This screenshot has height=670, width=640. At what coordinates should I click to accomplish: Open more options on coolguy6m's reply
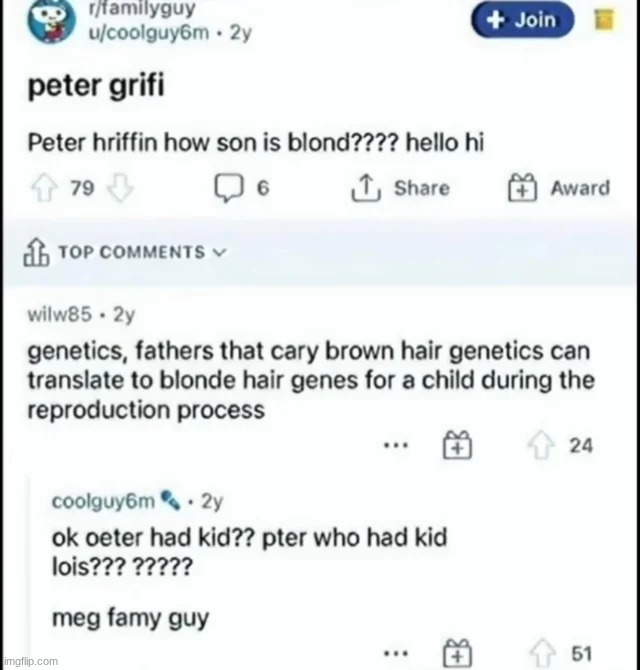pos(398,652)
